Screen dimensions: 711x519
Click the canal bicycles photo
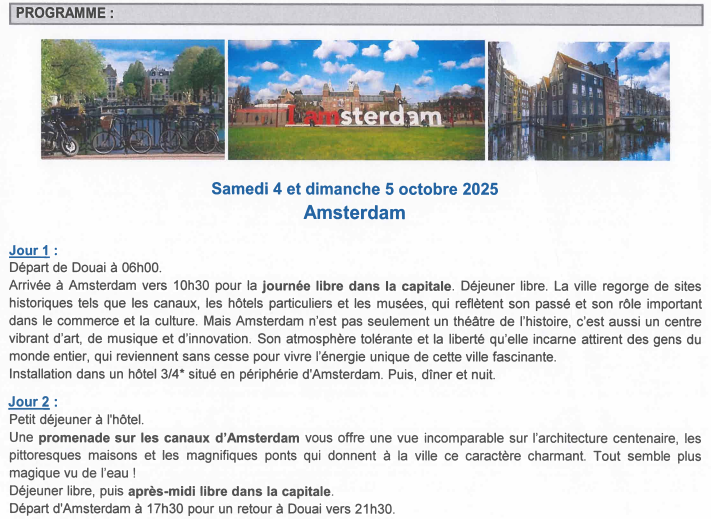pyautogui.click(x=133, y=99)
